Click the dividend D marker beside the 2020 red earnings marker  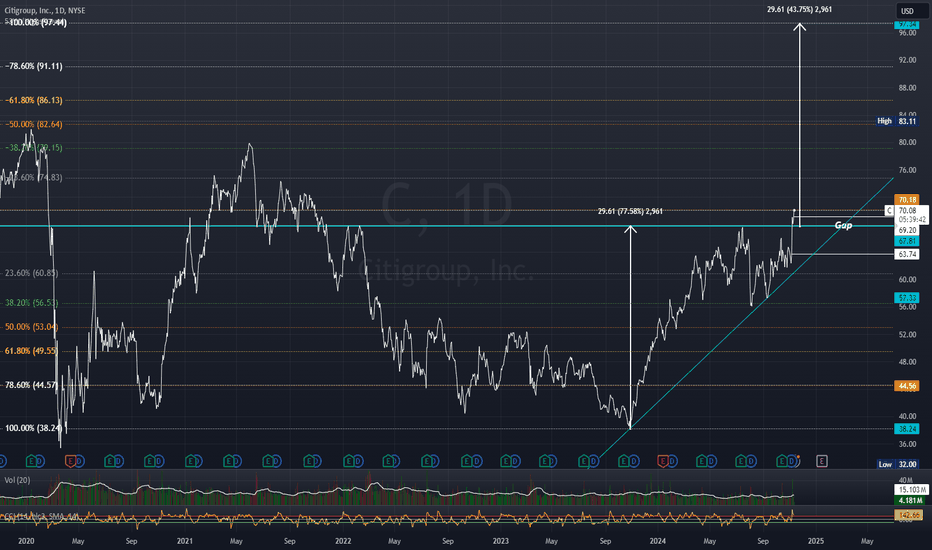point(80,461)
